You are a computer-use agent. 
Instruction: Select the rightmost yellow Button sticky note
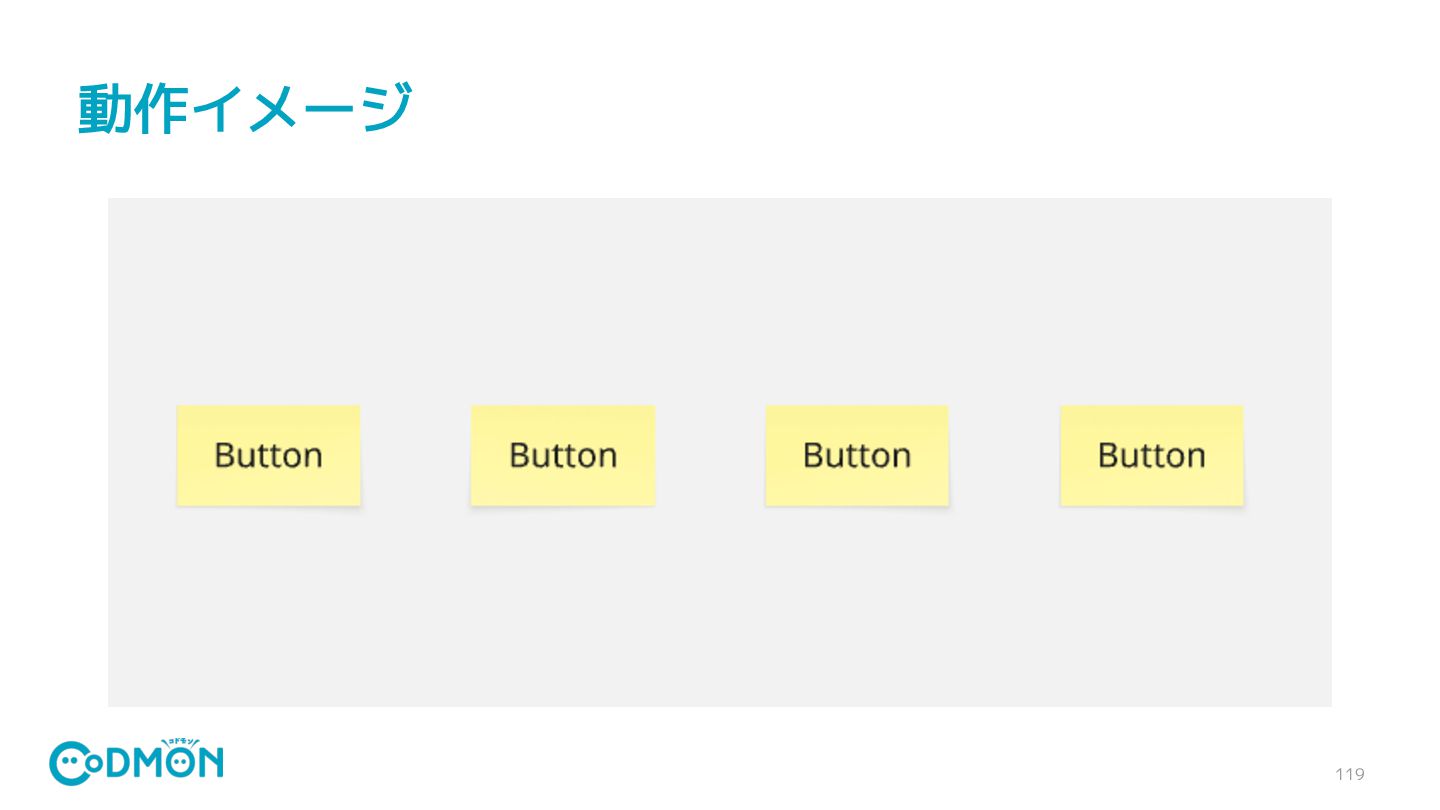(x=1151, y=455)
